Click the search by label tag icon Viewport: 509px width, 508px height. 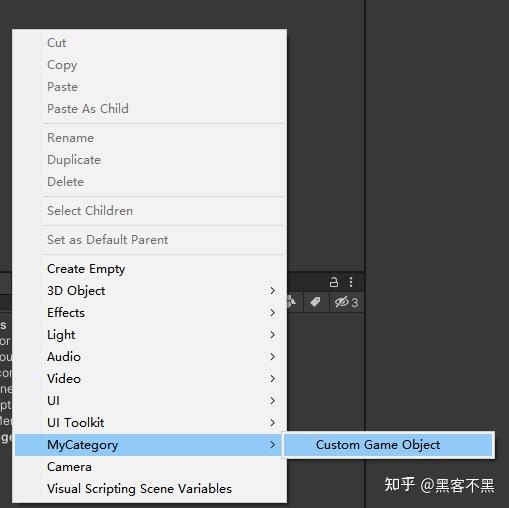click(315, 302)
